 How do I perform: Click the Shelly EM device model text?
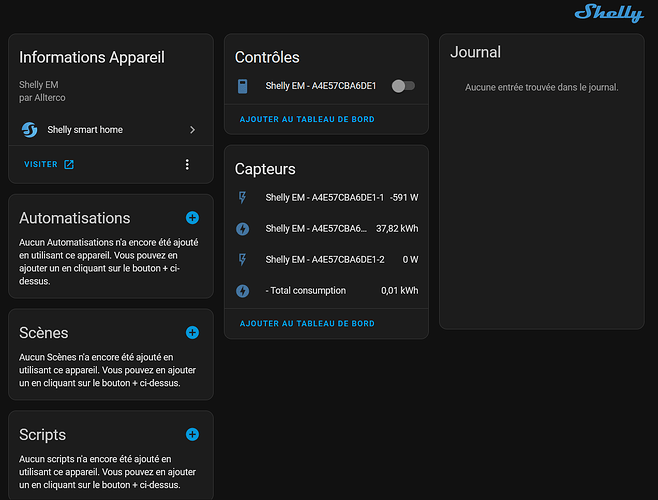39,85
